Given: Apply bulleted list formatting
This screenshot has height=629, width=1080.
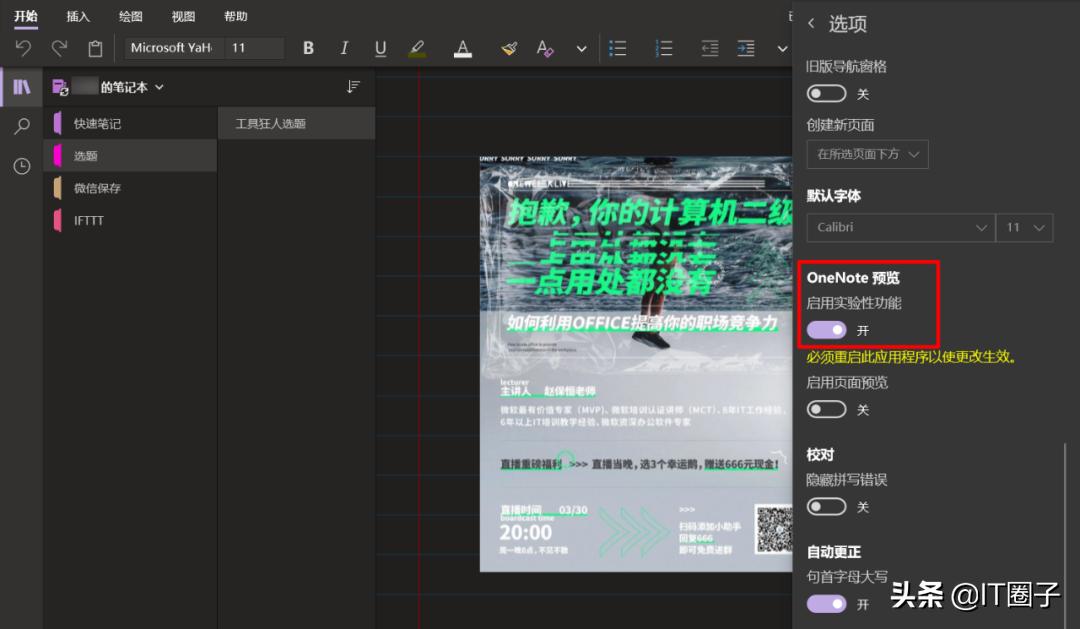Looking at the screenshot, I should 618,47.
